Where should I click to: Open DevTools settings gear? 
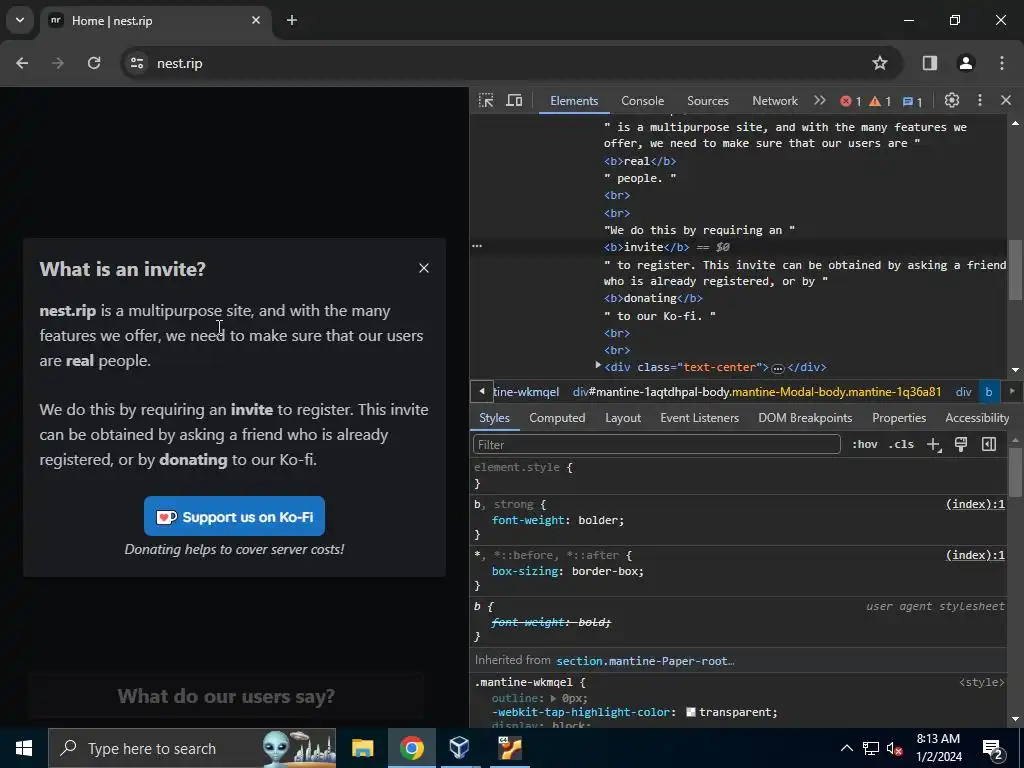952,101
